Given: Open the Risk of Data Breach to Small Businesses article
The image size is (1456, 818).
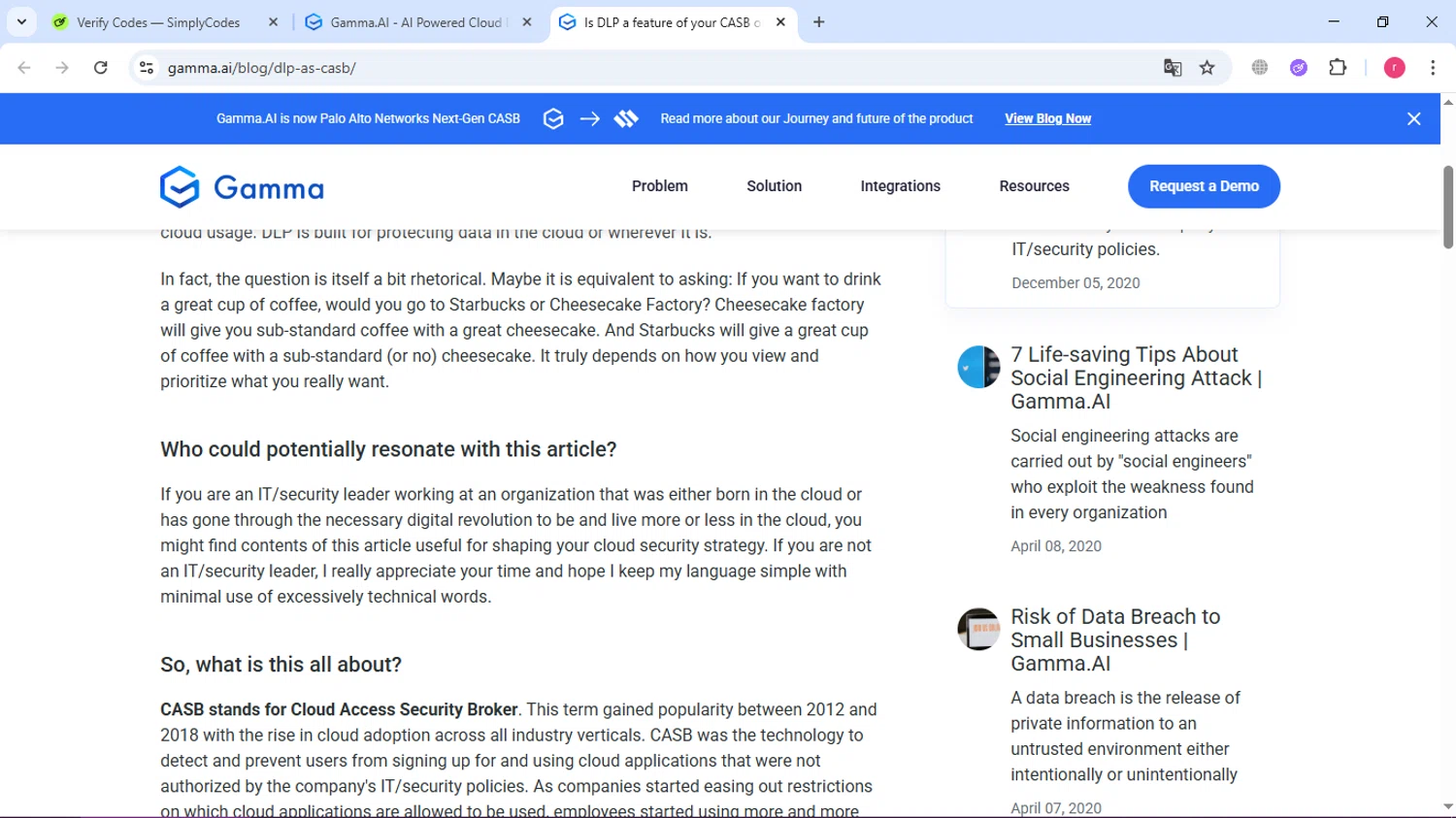Looking at the screenshot, I should click(x=1115, y=640).
